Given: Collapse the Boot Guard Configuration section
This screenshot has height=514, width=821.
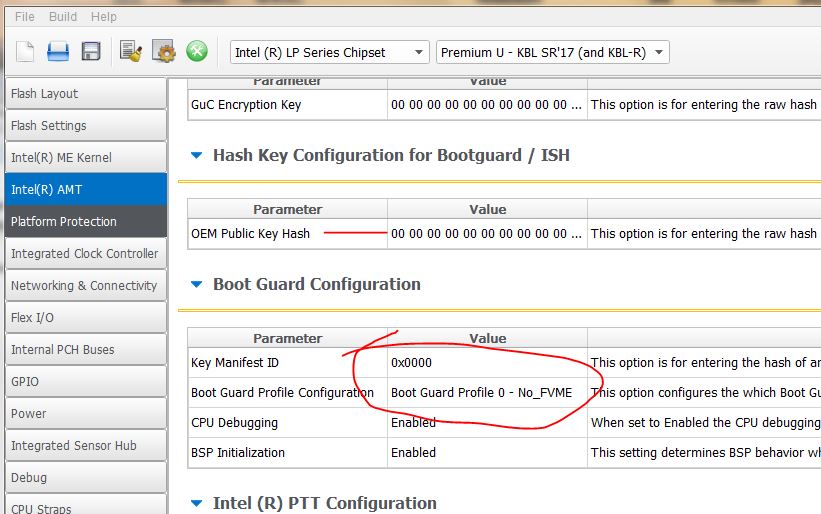Looking at the screenshot, I should point(195,284).
